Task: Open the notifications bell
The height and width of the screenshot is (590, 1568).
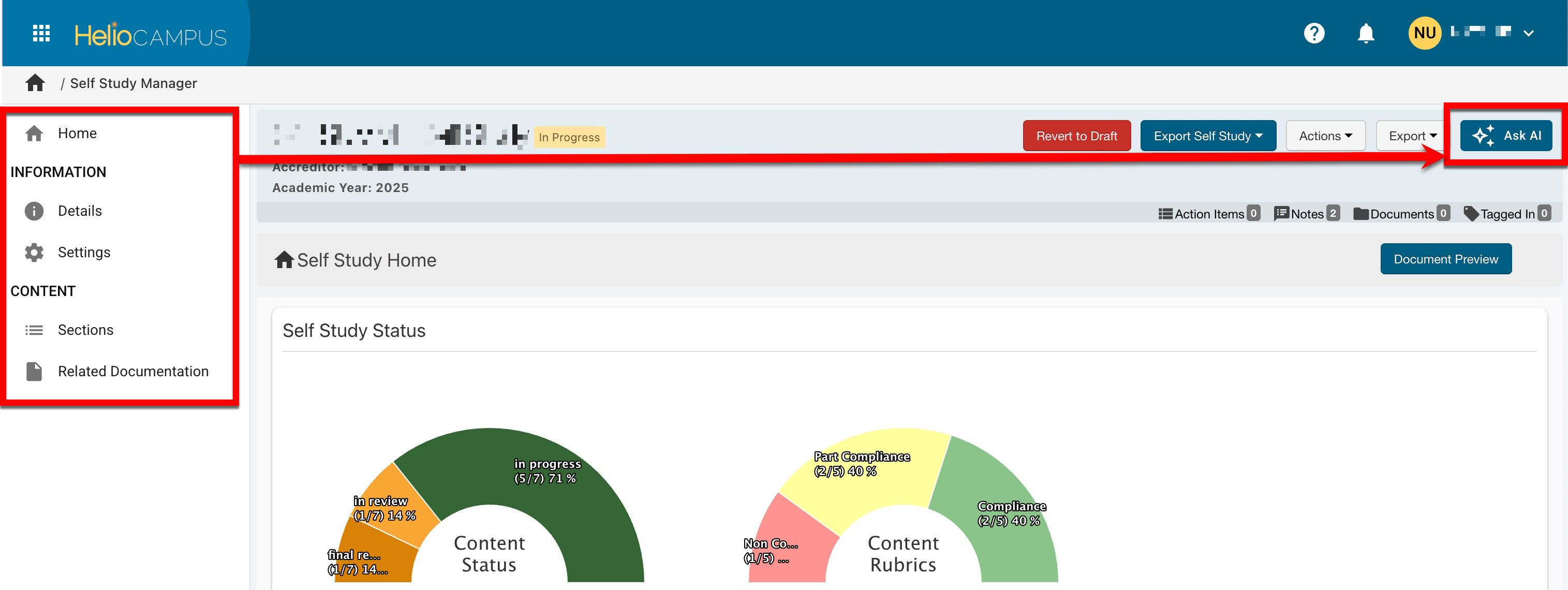Action: point(1365,33)
